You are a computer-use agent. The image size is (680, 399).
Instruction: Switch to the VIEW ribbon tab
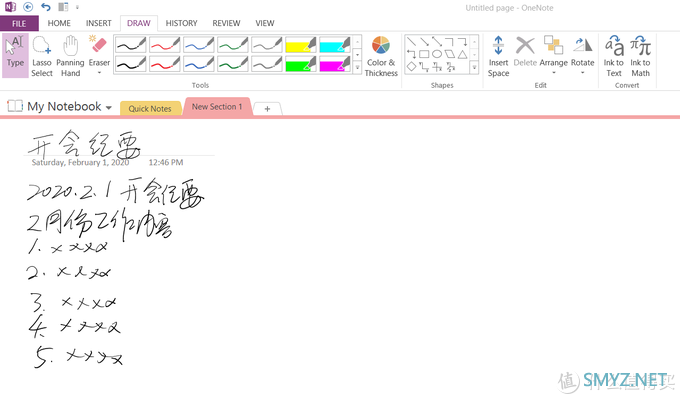click(265, 23)
